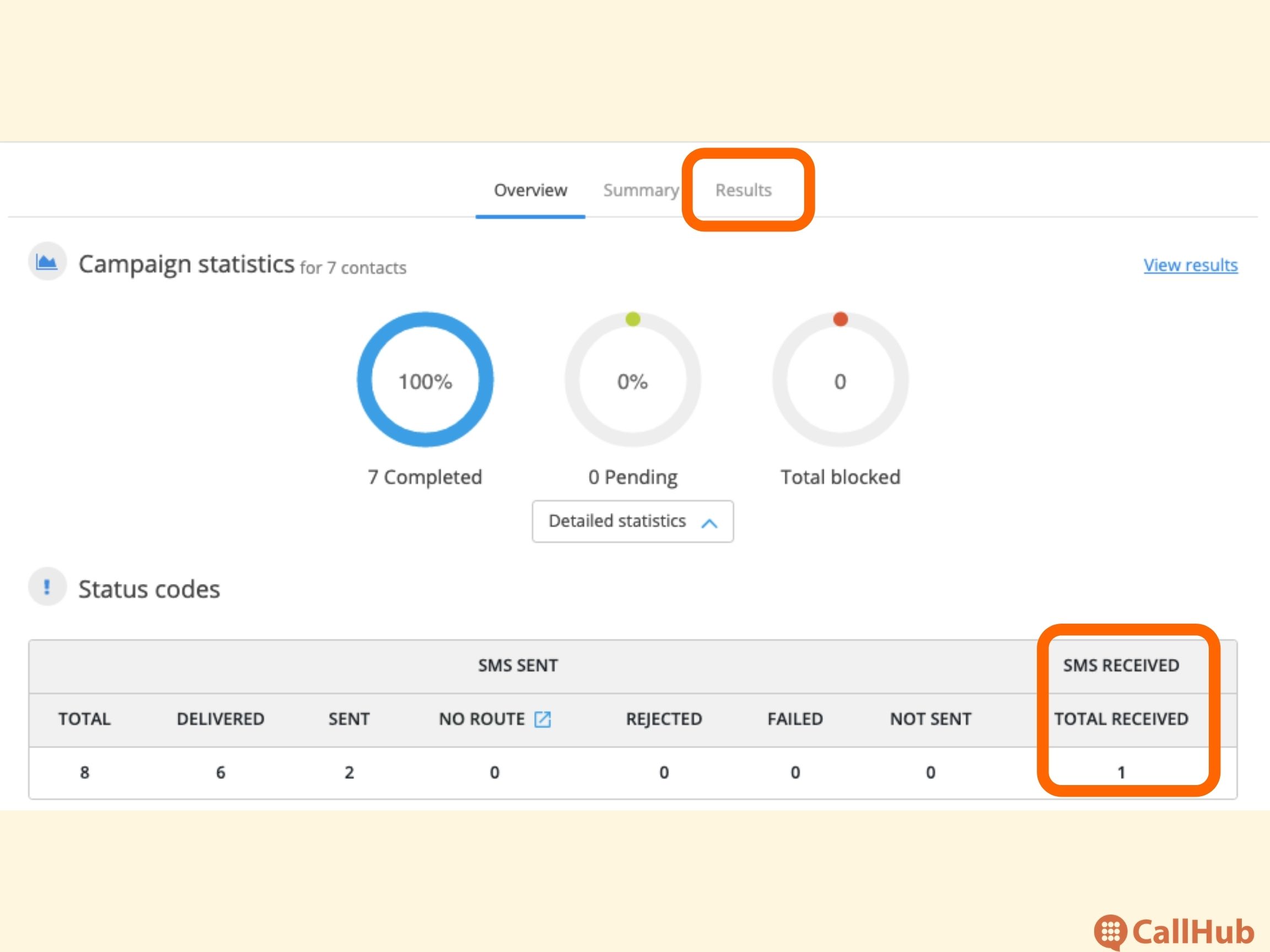Click the 'Status codes' heading
The image size is (1270, 952).
[x=149, y=589]
